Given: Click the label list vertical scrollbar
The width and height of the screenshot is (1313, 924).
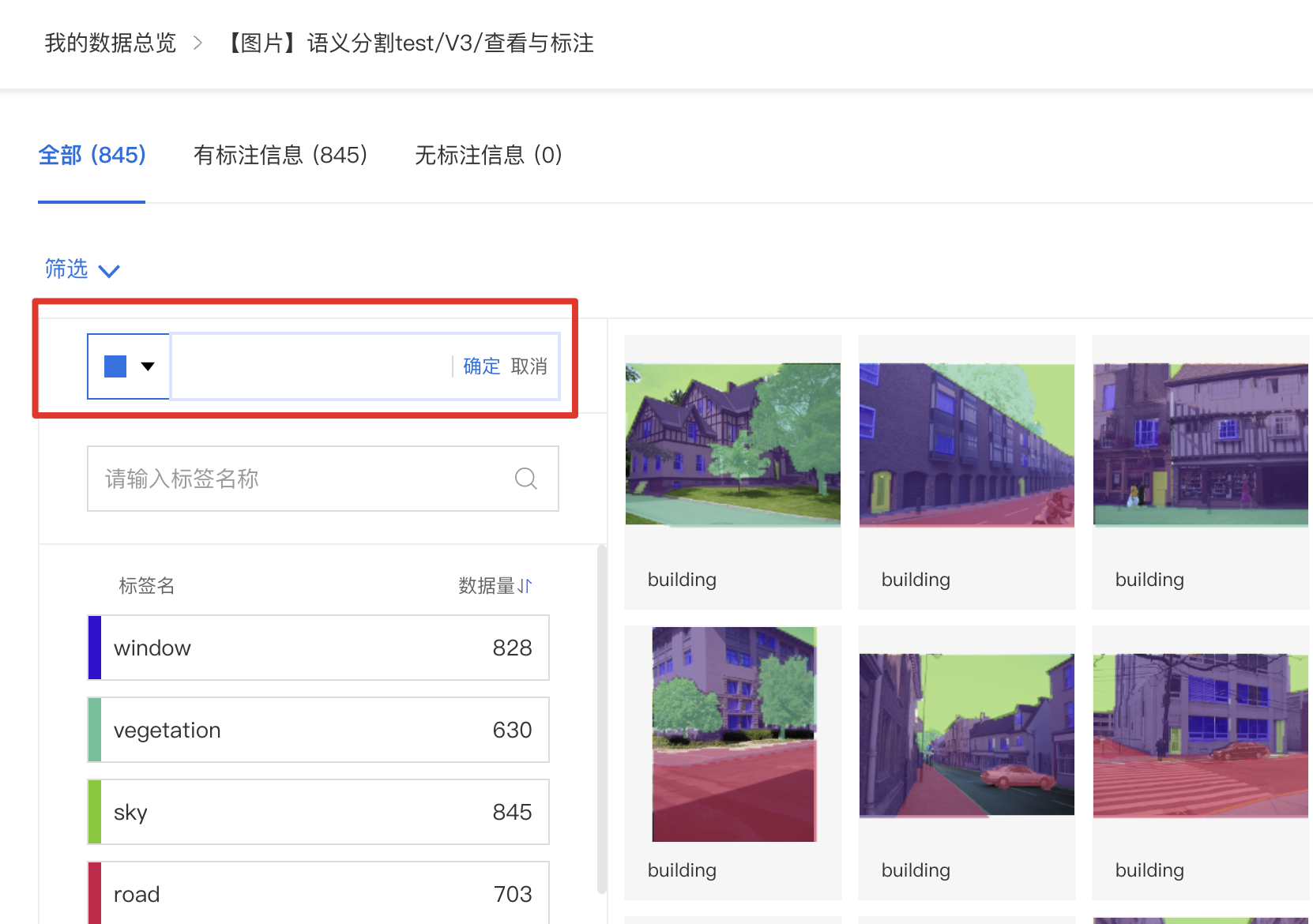Looking at the screenshot, I should 602,719.
